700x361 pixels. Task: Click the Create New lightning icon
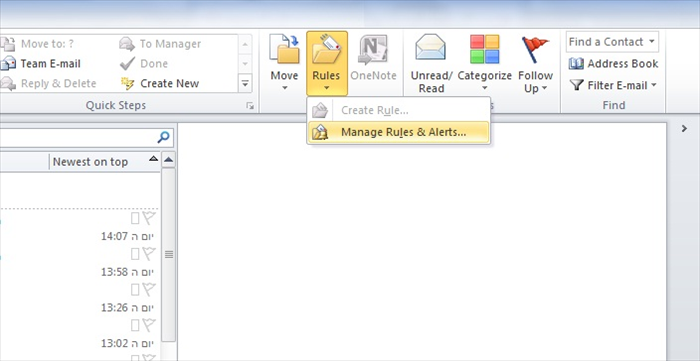[x=127, y=83]
